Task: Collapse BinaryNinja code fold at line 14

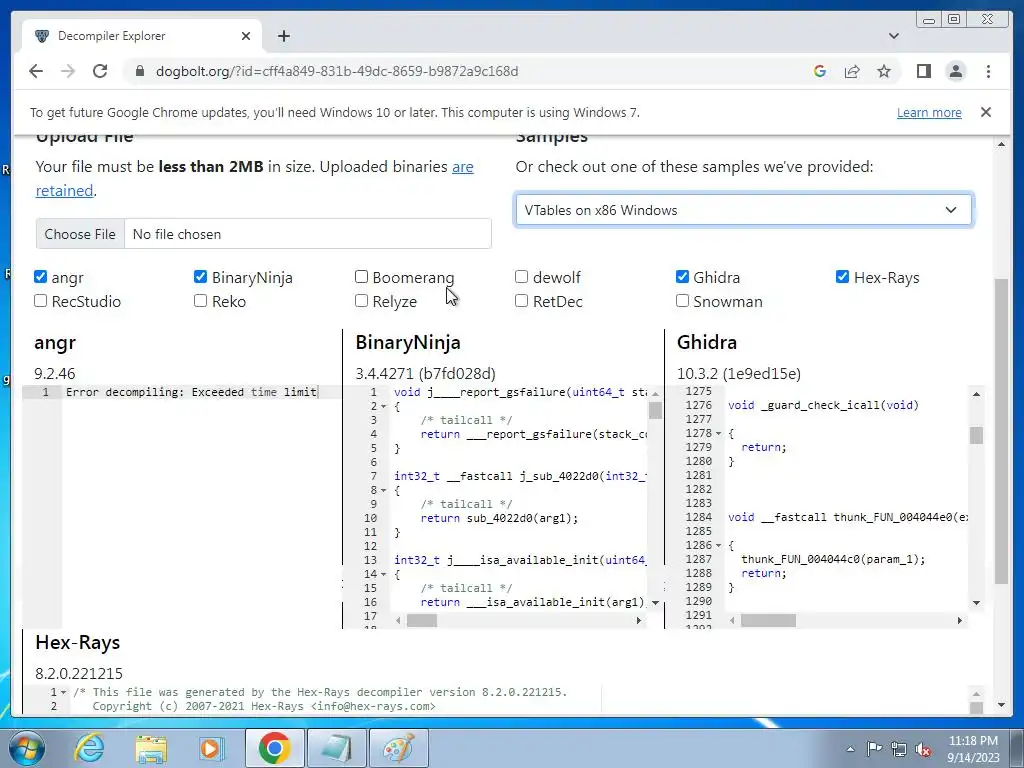Action: (384, 575)
